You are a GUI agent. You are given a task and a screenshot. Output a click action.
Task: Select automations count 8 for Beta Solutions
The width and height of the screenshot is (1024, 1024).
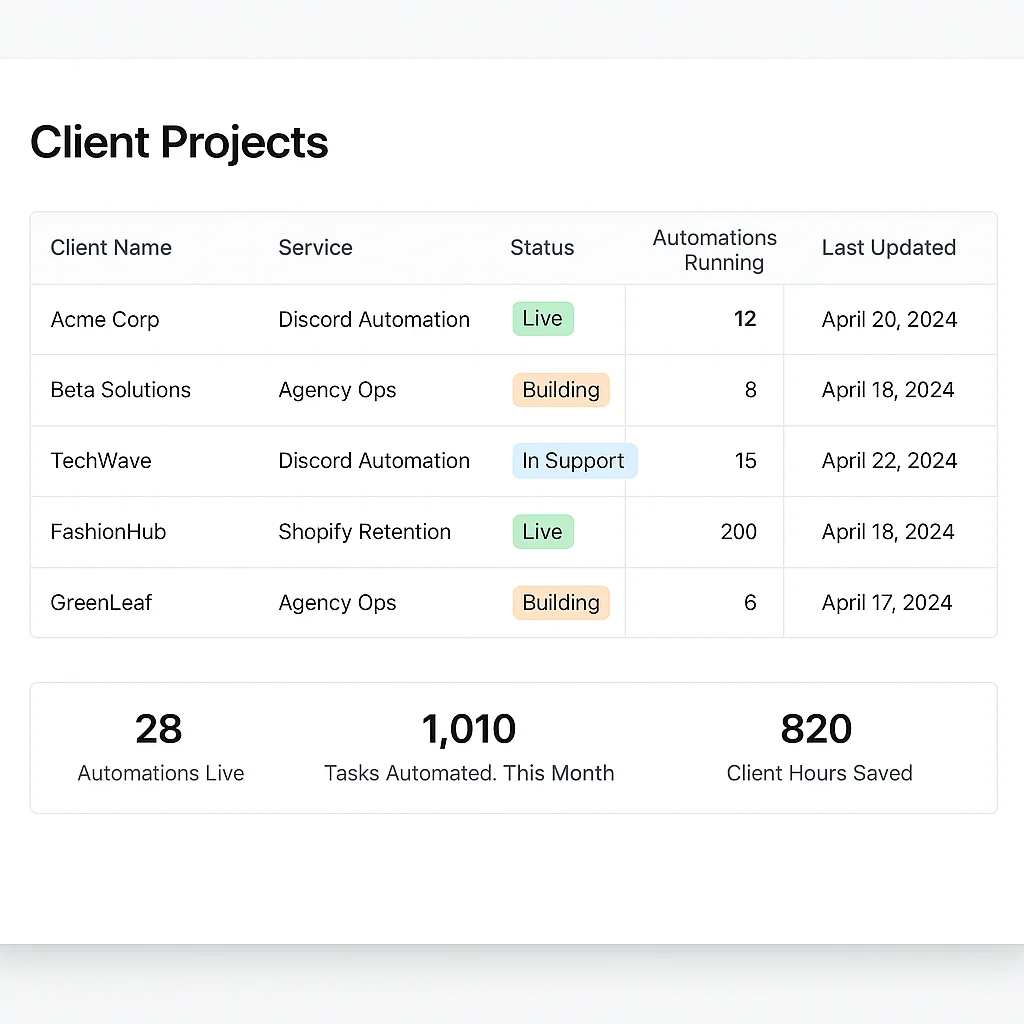(x=751, y=390)
